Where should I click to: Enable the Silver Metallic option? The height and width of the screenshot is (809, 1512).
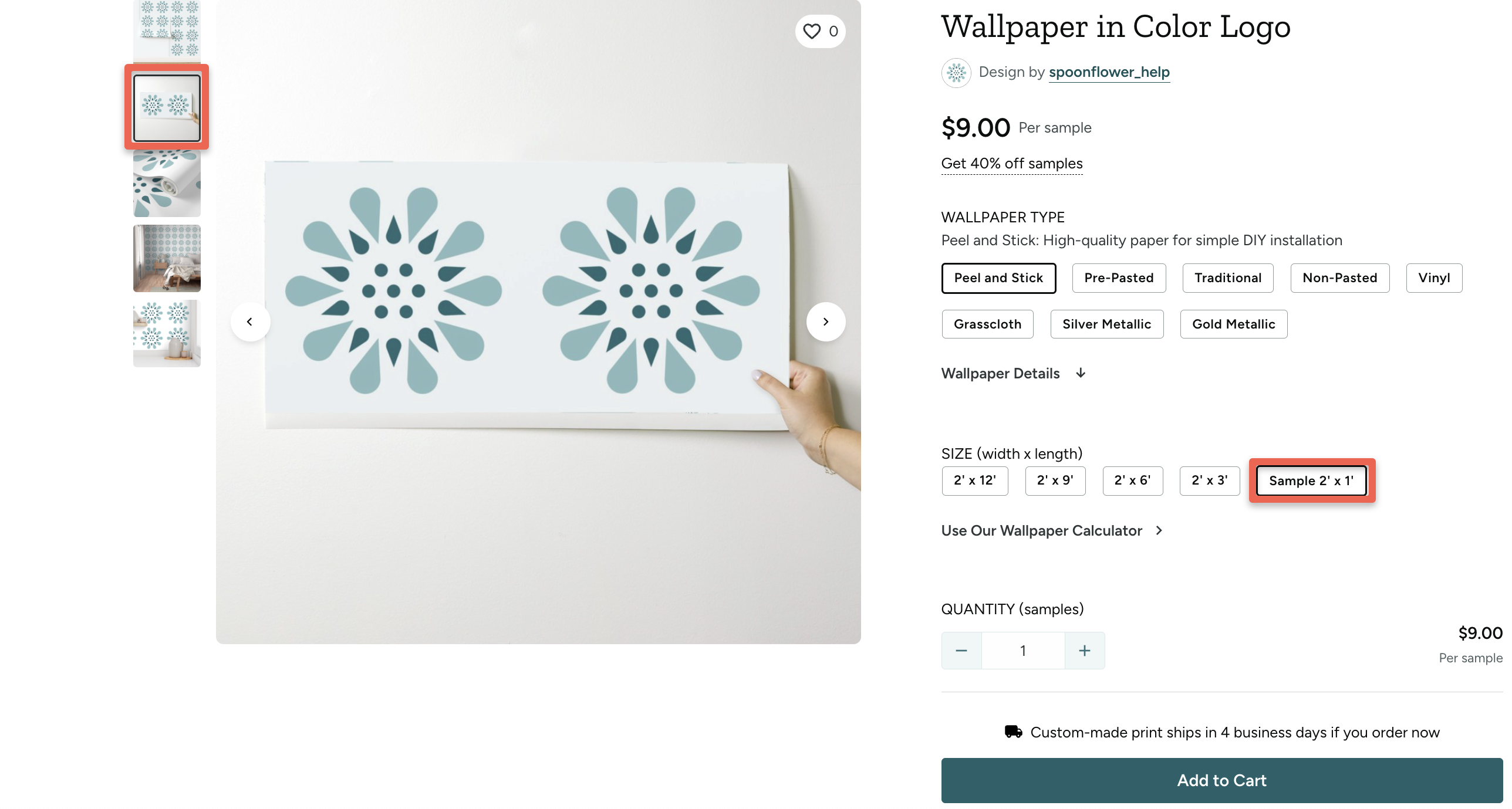point(1106,324)
